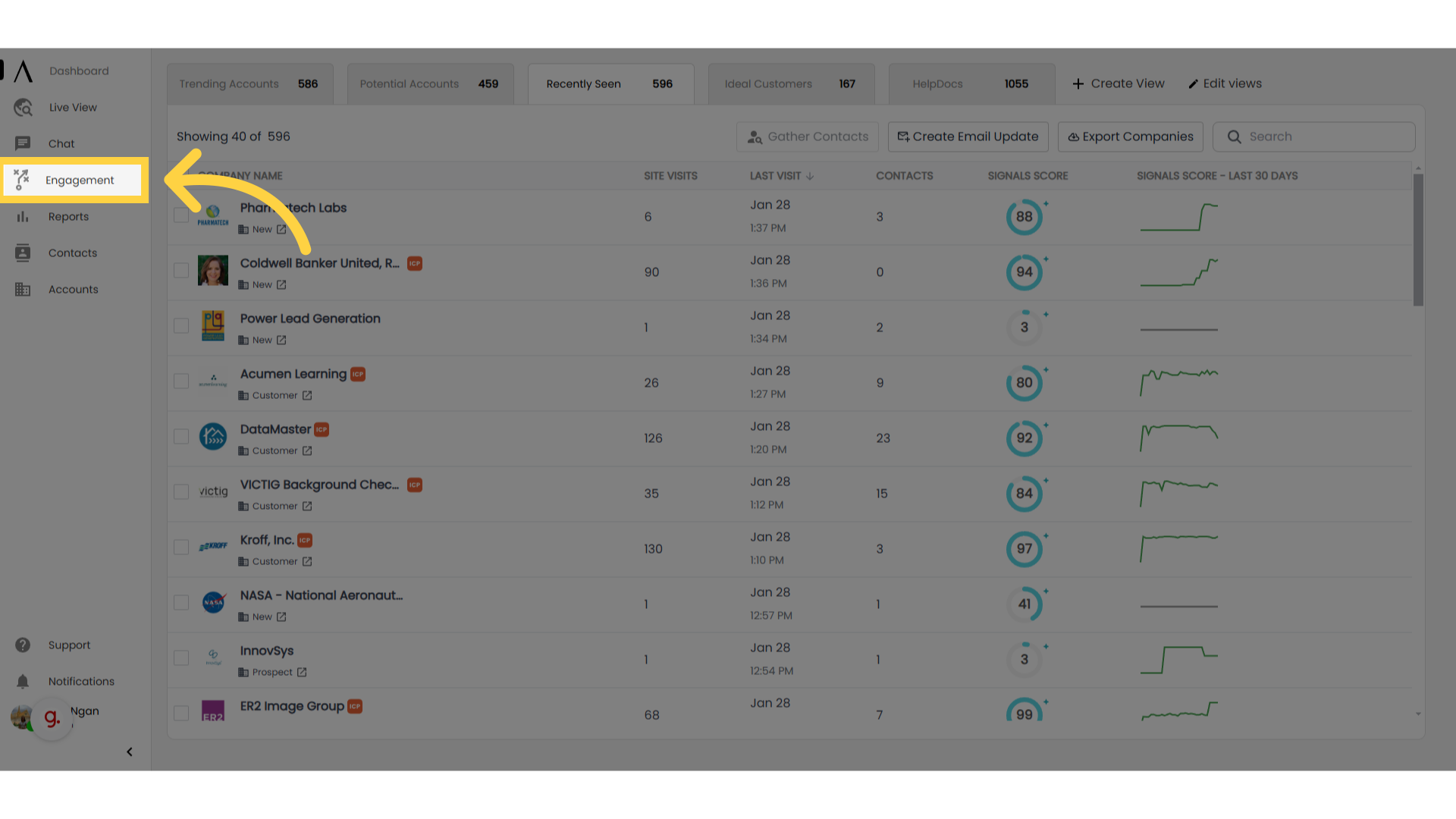Open the ER2 Image Group company name
This screenshot has width=1456, height=819.
pyautogui.click(x=292, y=707)
